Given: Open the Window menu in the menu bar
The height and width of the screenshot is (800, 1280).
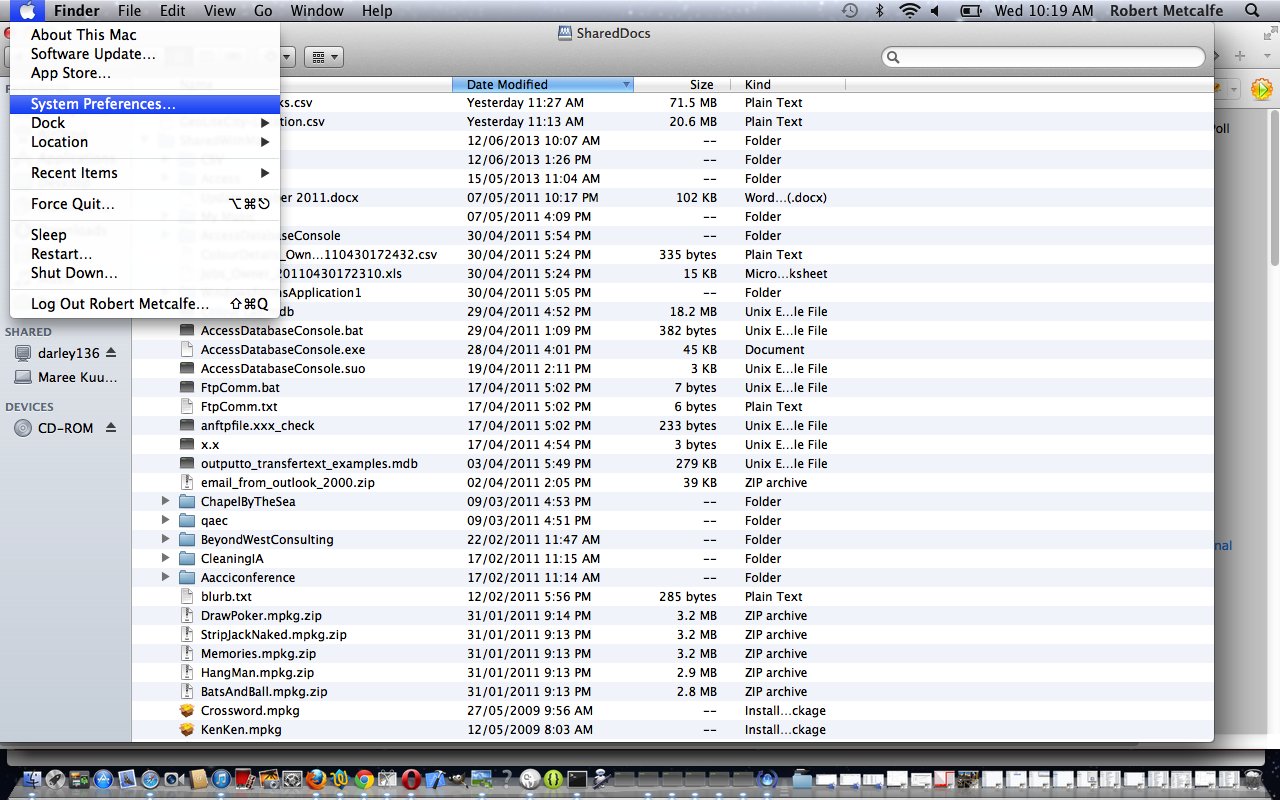Looking at the screenshot, I should tap(316, 11).
